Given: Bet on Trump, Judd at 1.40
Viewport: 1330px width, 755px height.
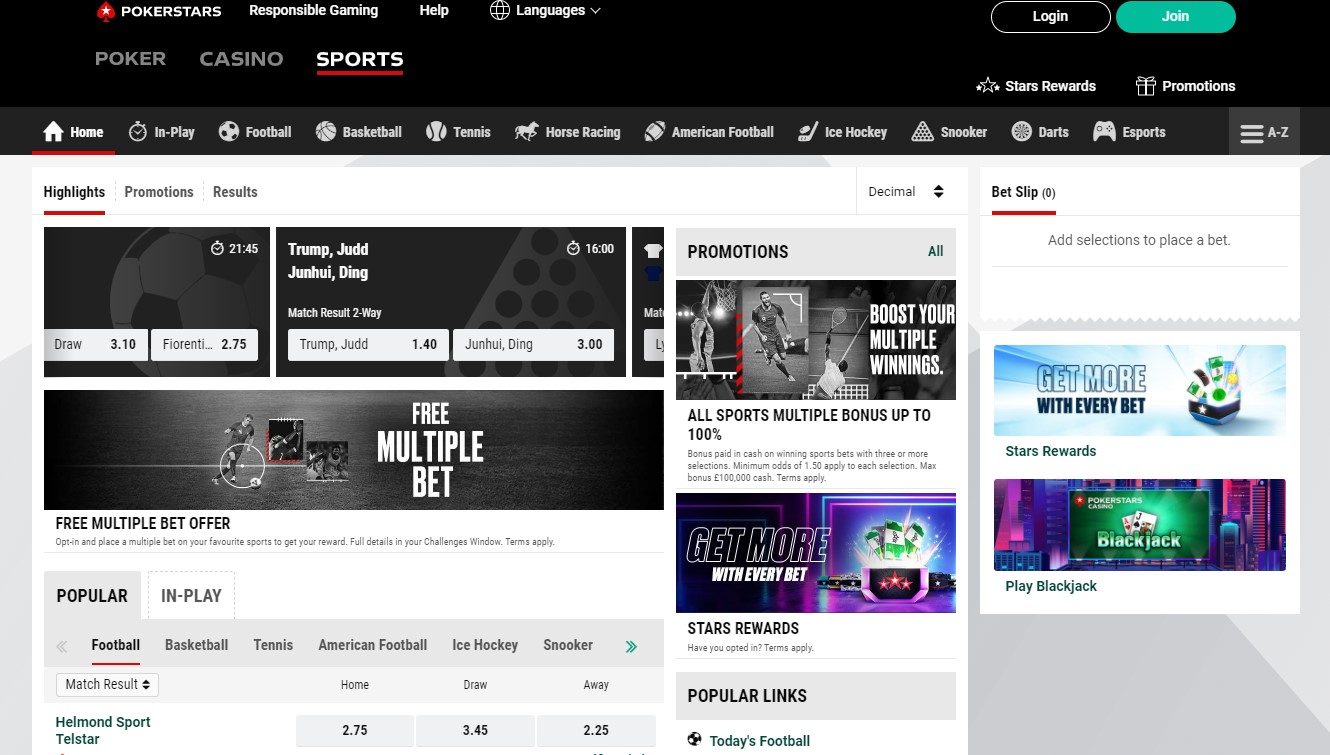Looking at the screenshot, I should point(368,344).
